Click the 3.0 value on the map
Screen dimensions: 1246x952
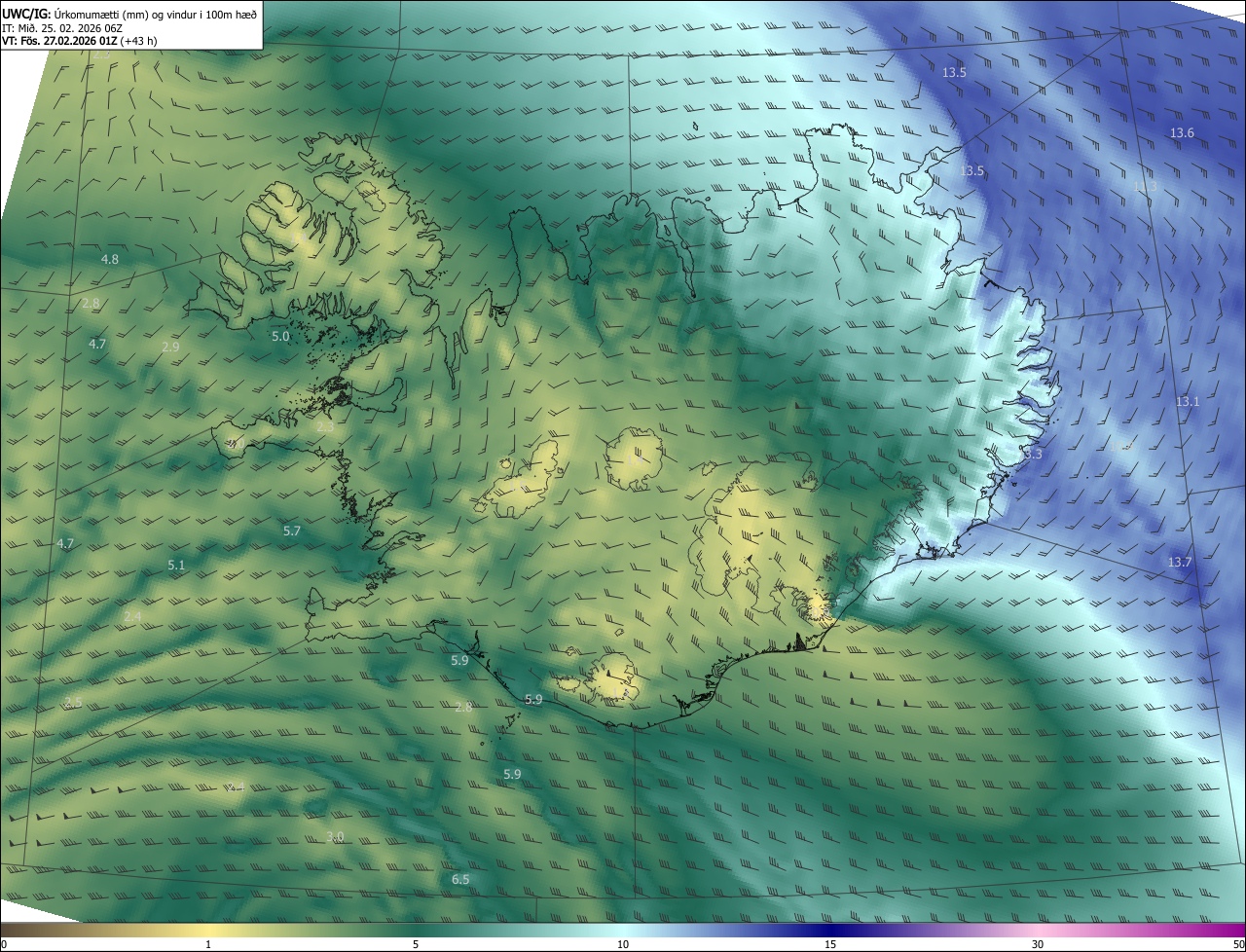click(335, 836)
